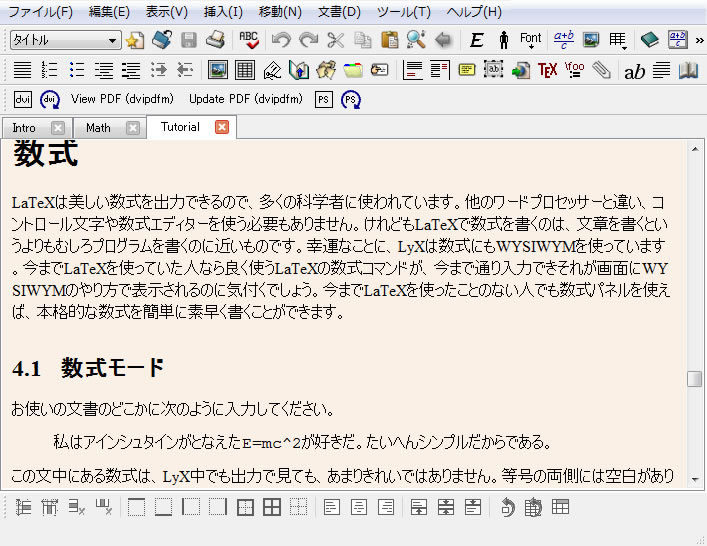Open the Font dropdown button
707x546 pixels.
click(x=531, y=40)
